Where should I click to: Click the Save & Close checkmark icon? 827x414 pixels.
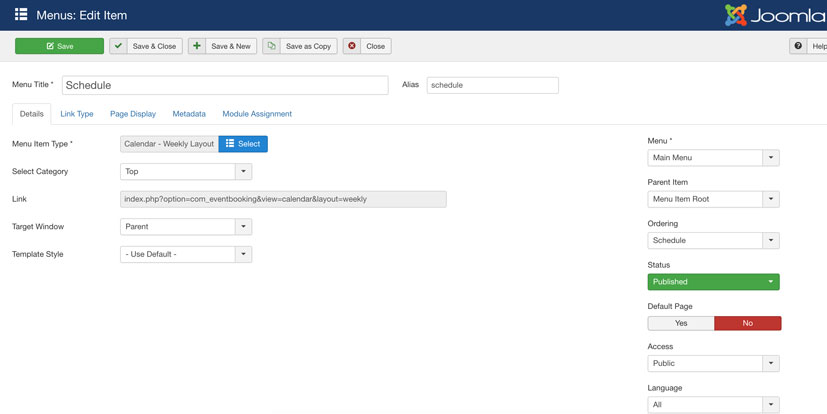tap(118, 46)
